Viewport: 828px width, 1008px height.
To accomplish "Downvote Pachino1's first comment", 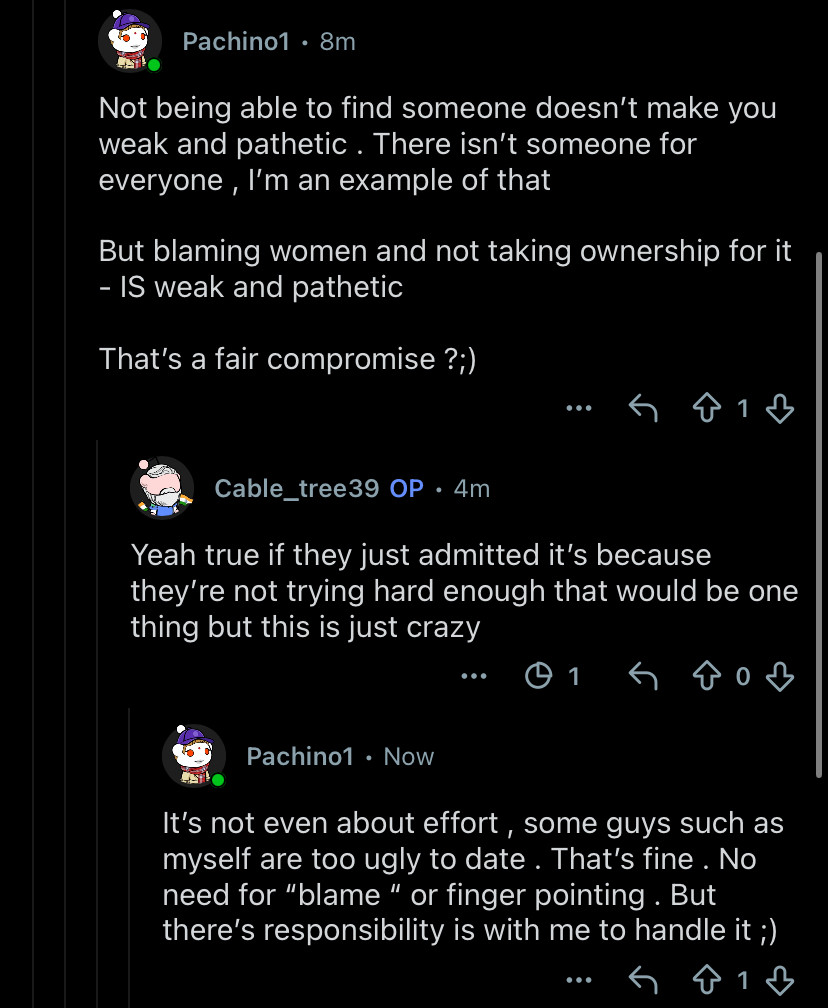I will coord(779,408).
